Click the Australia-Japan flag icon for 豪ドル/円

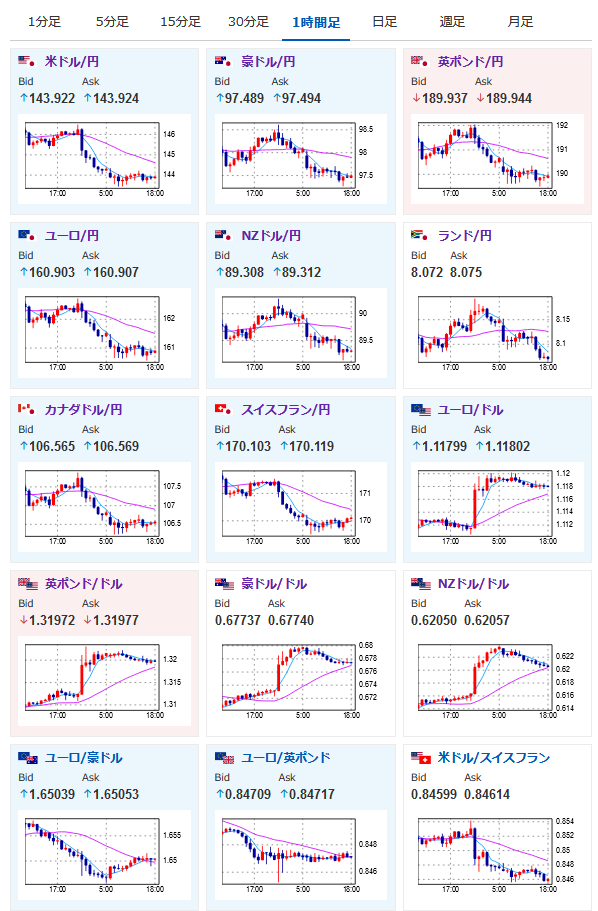coord(223,61)
